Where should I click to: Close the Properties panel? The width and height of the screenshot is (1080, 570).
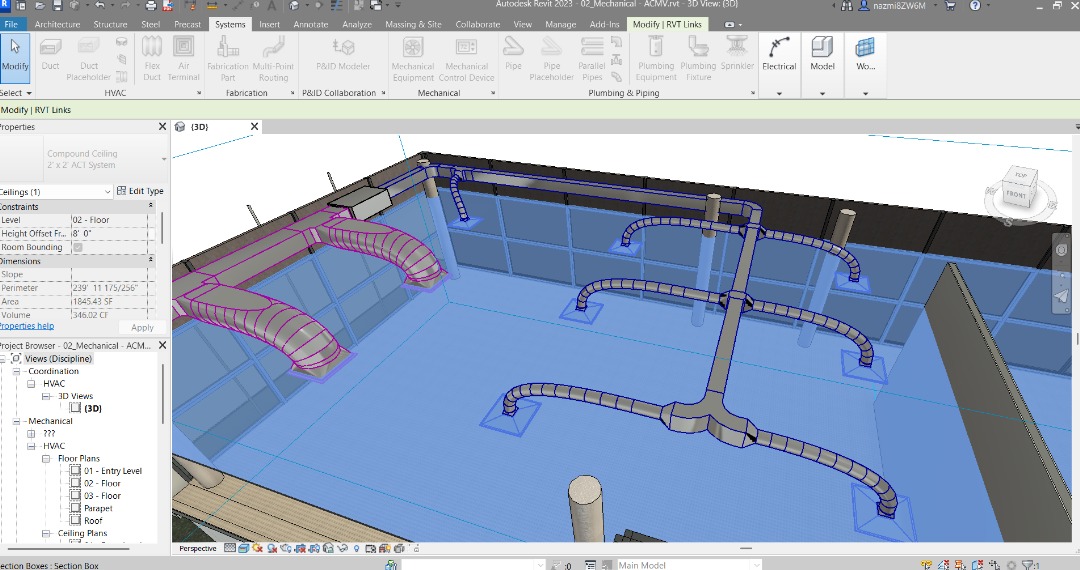pyautogui.click(x=163, y=127)
